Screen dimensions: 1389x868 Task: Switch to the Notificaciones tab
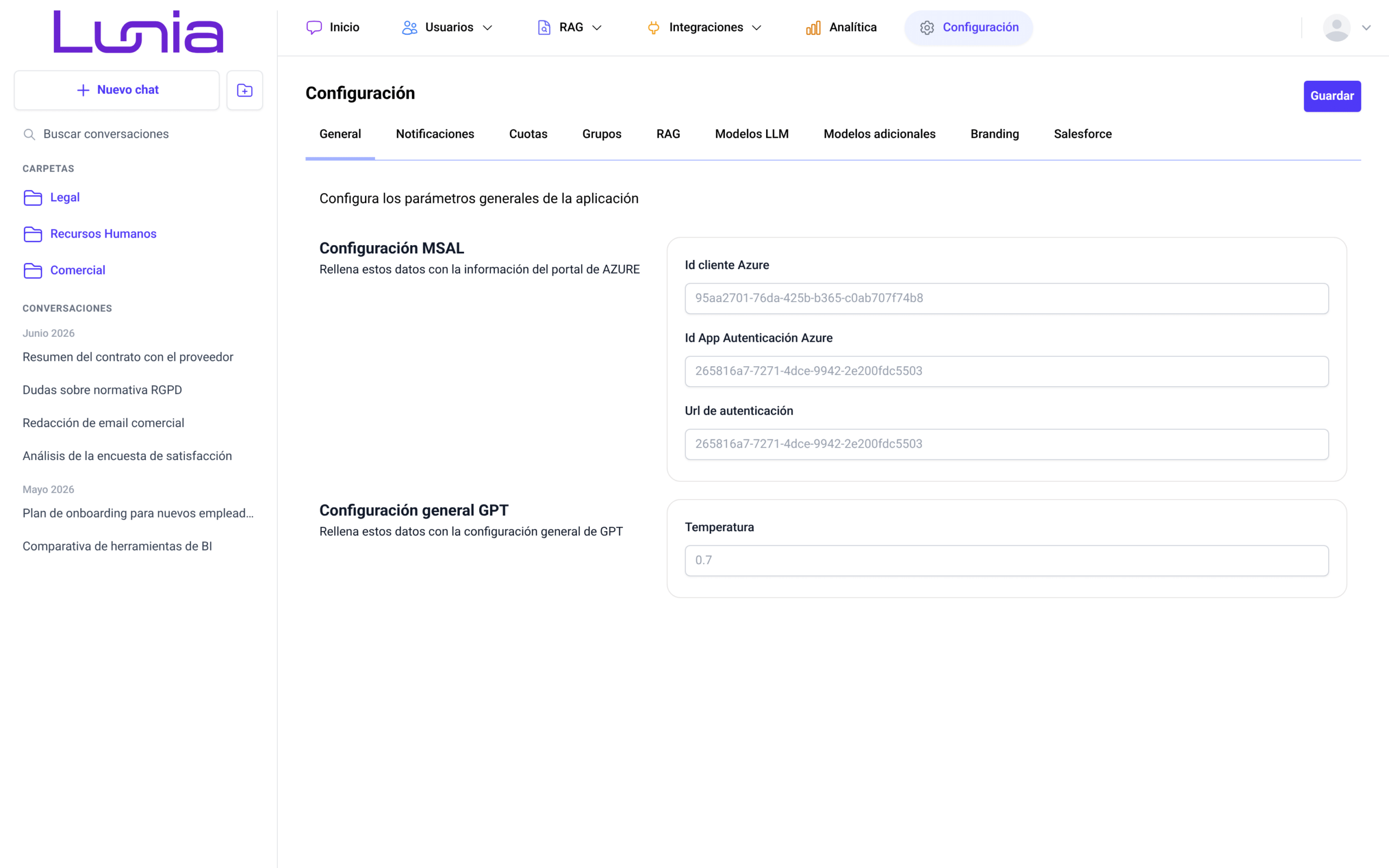click(435, 135)
